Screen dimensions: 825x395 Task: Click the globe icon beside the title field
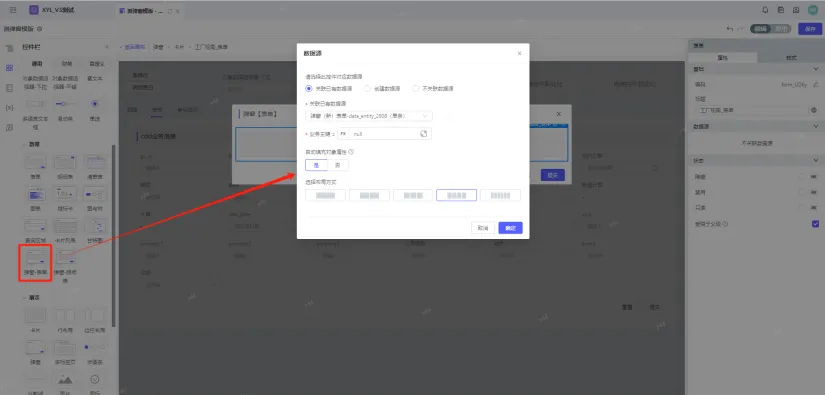click(x=814, y=110)
